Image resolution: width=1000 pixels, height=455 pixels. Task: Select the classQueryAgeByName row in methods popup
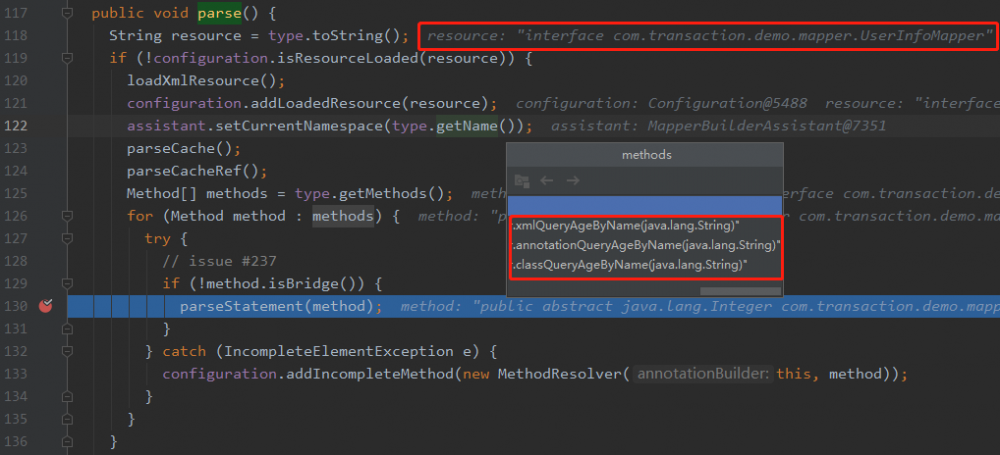(x=645, y=265)
